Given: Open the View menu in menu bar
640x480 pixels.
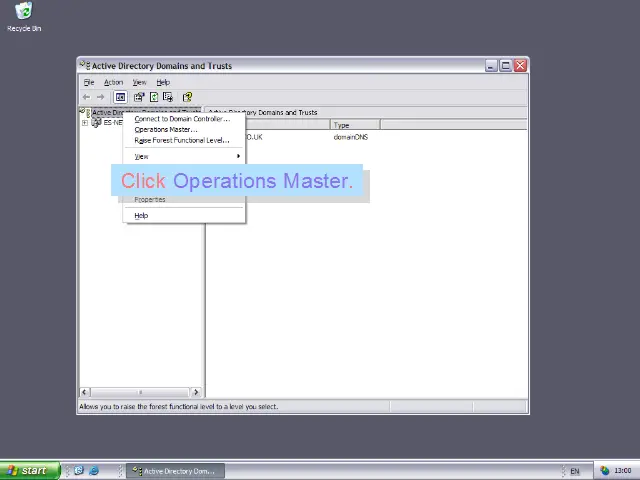Looking at the screenshot, I should (139, 82).
